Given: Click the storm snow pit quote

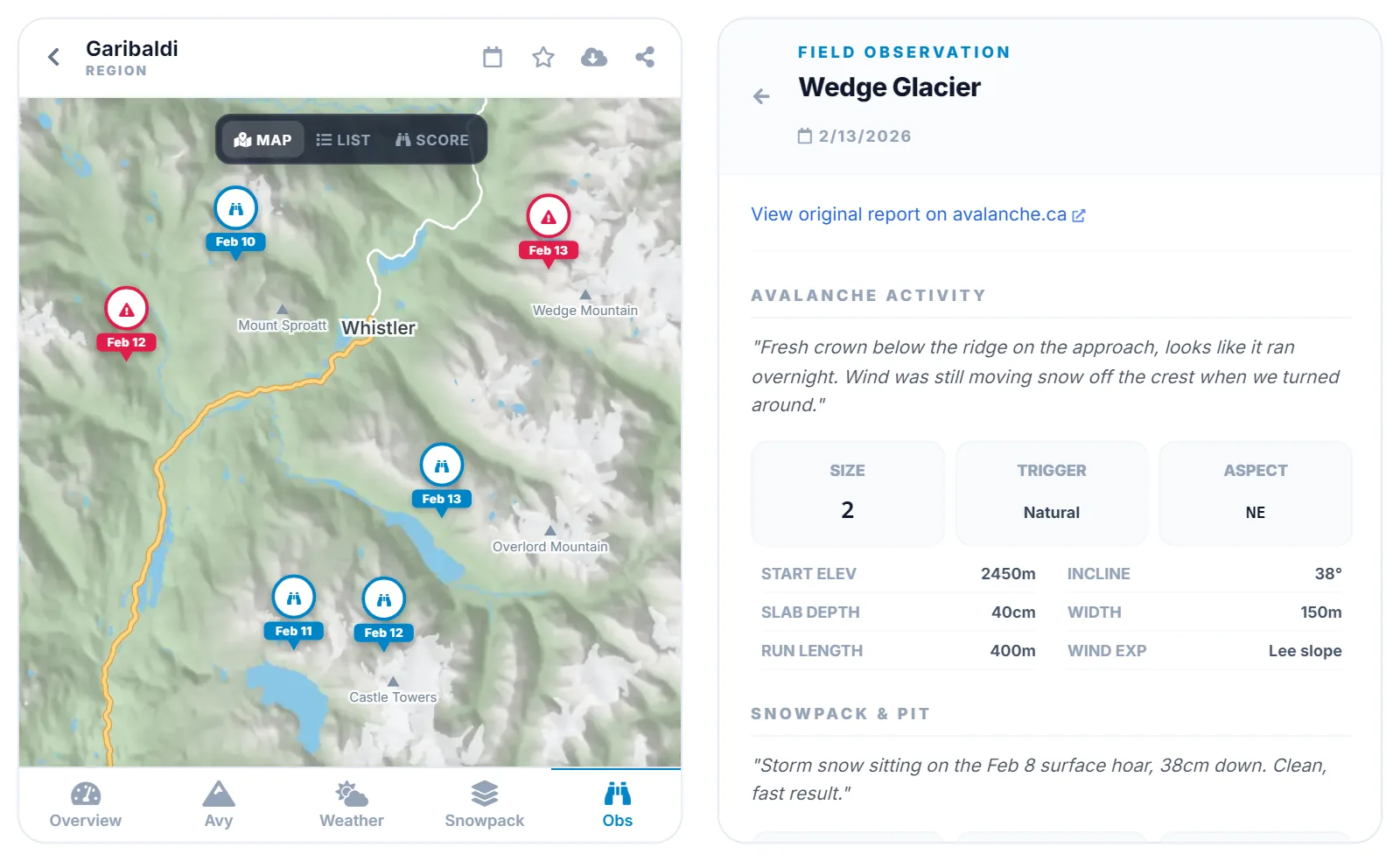Looking at the screenshot, I should (x=1039, y=780).
